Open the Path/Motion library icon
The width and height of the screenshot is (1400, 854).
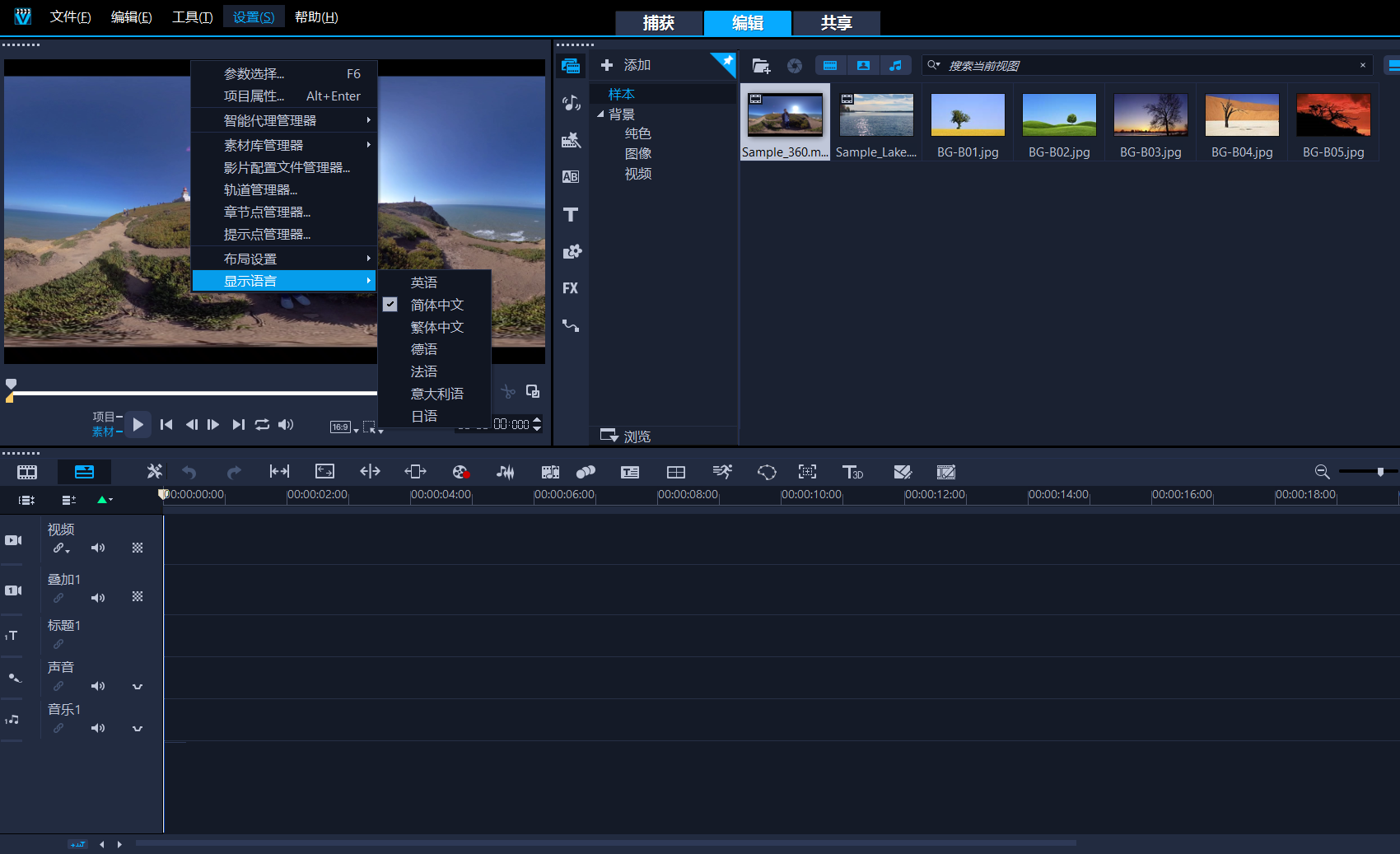coord(571,325)
